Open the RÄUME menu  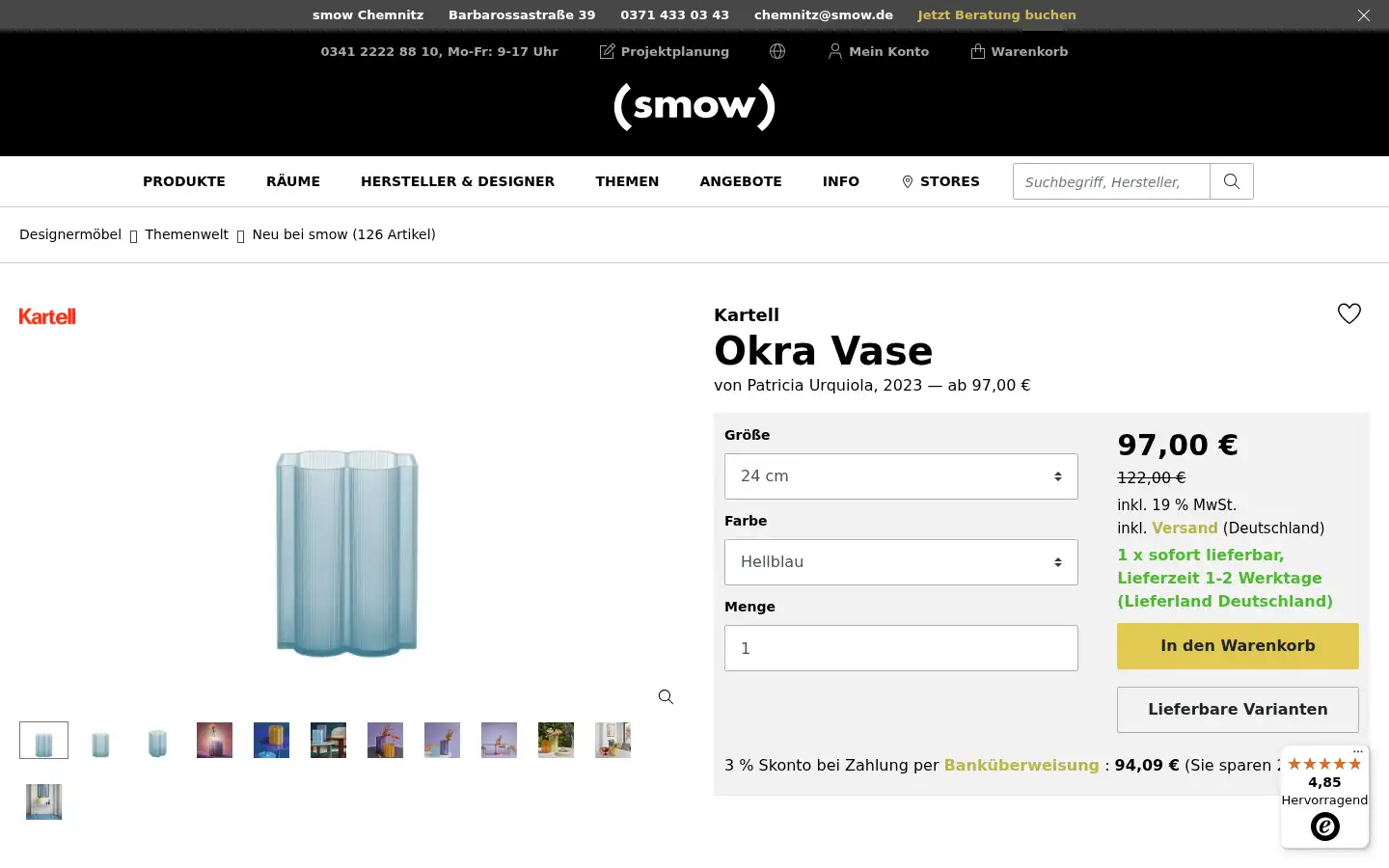[x=293, y=181]
